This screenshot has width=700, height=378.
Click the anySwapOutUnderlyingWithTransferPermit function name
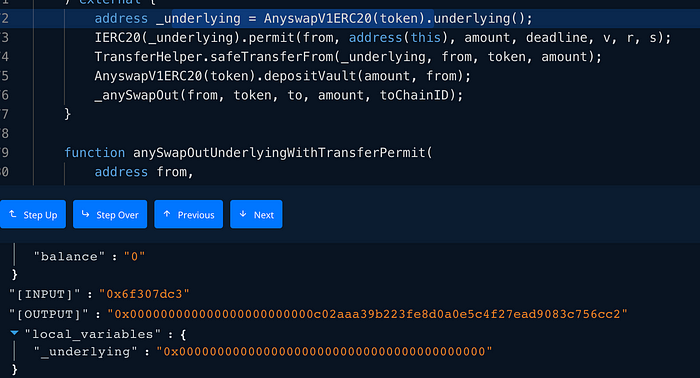[x=279, y=153]
